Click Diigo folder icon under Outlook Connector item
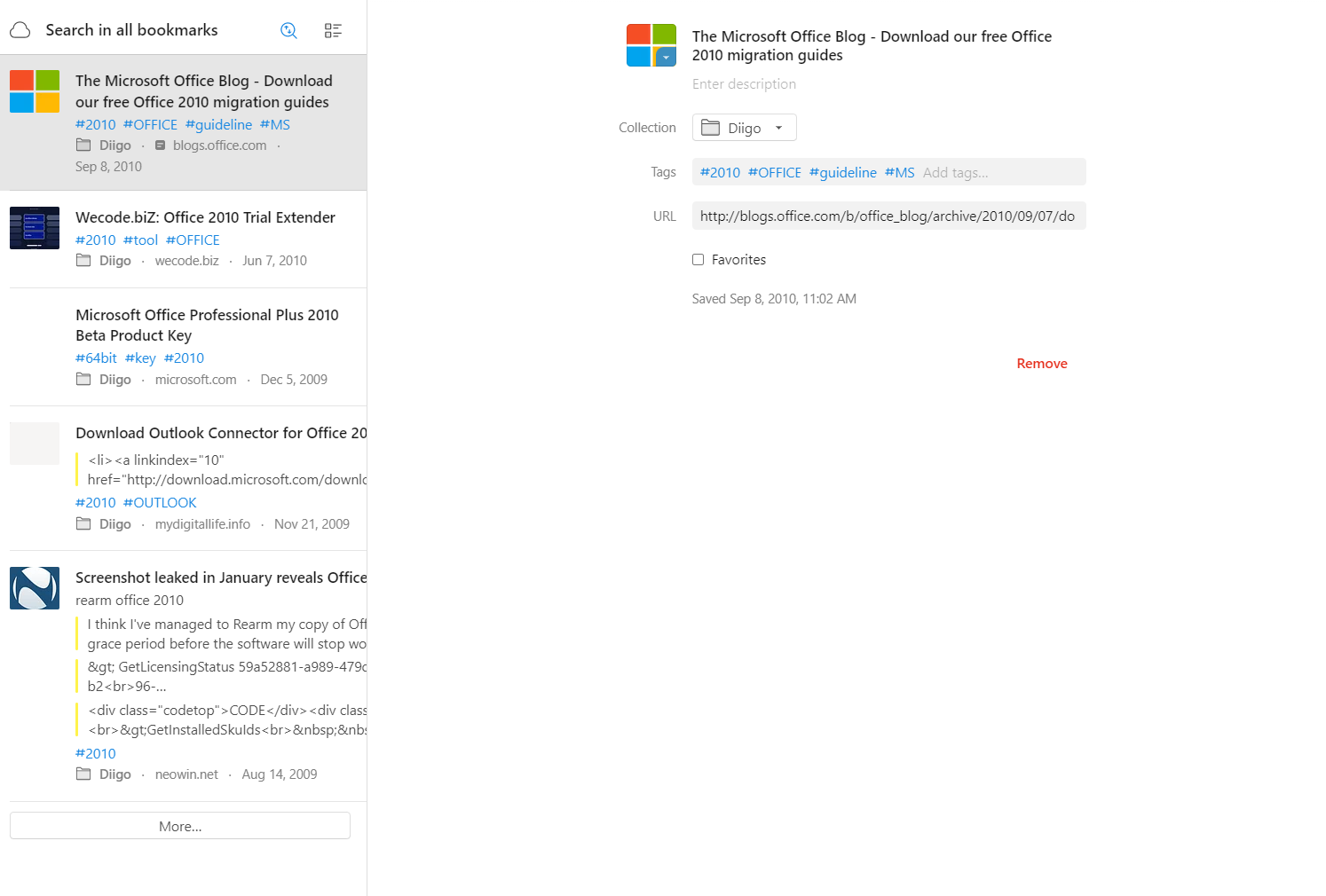 [83, 523]
